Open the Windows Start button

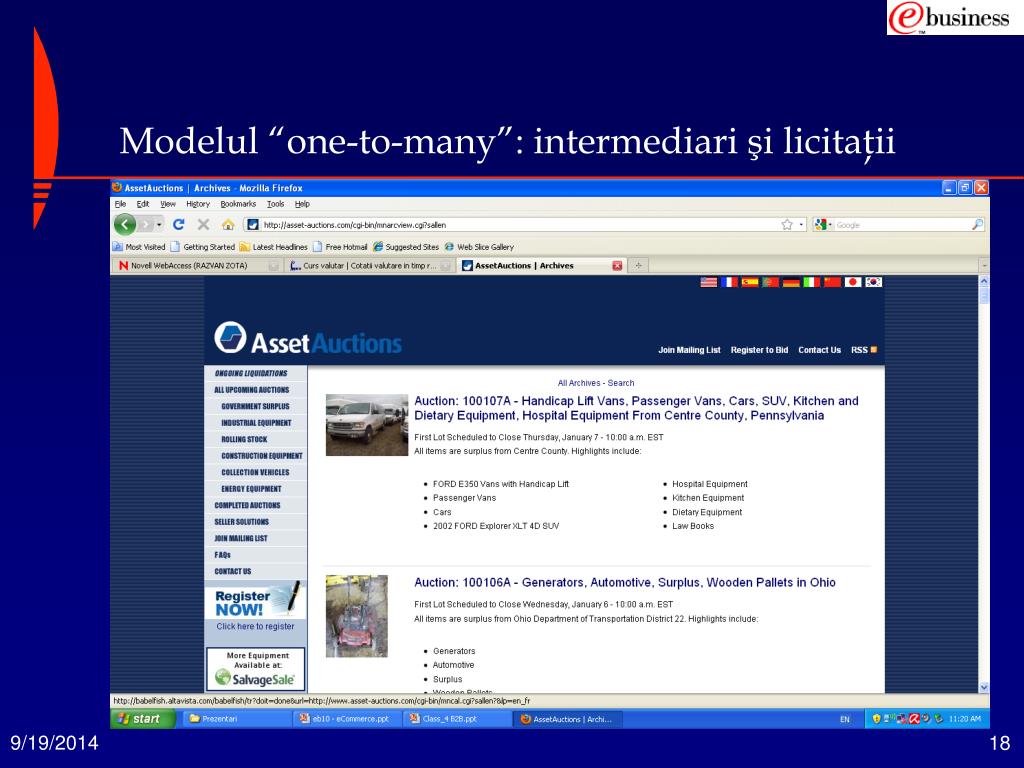tap(143, 719)
